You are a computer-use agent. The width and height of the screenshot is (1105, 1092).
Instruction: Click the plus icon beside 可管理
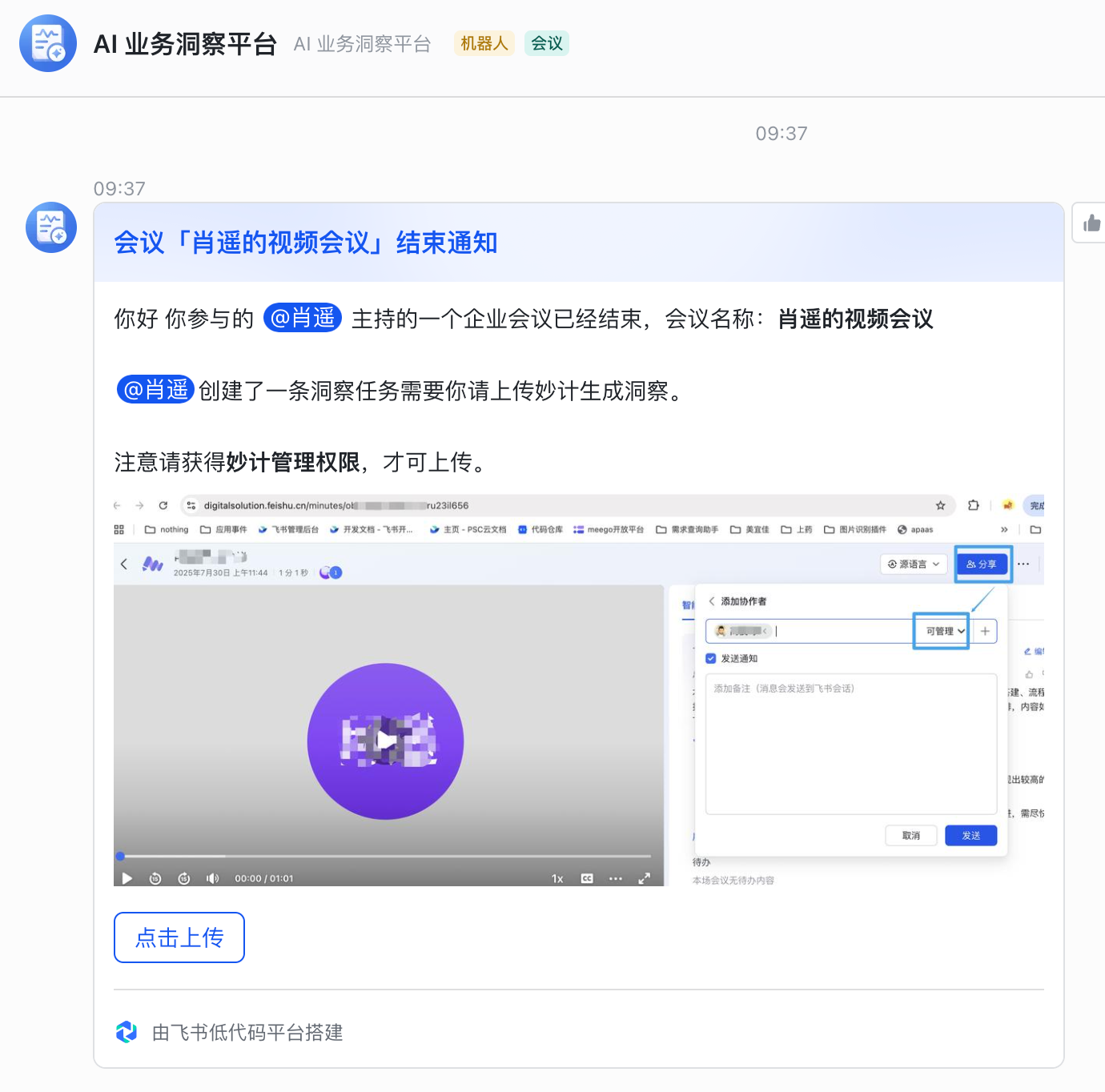tap(985, 631)
